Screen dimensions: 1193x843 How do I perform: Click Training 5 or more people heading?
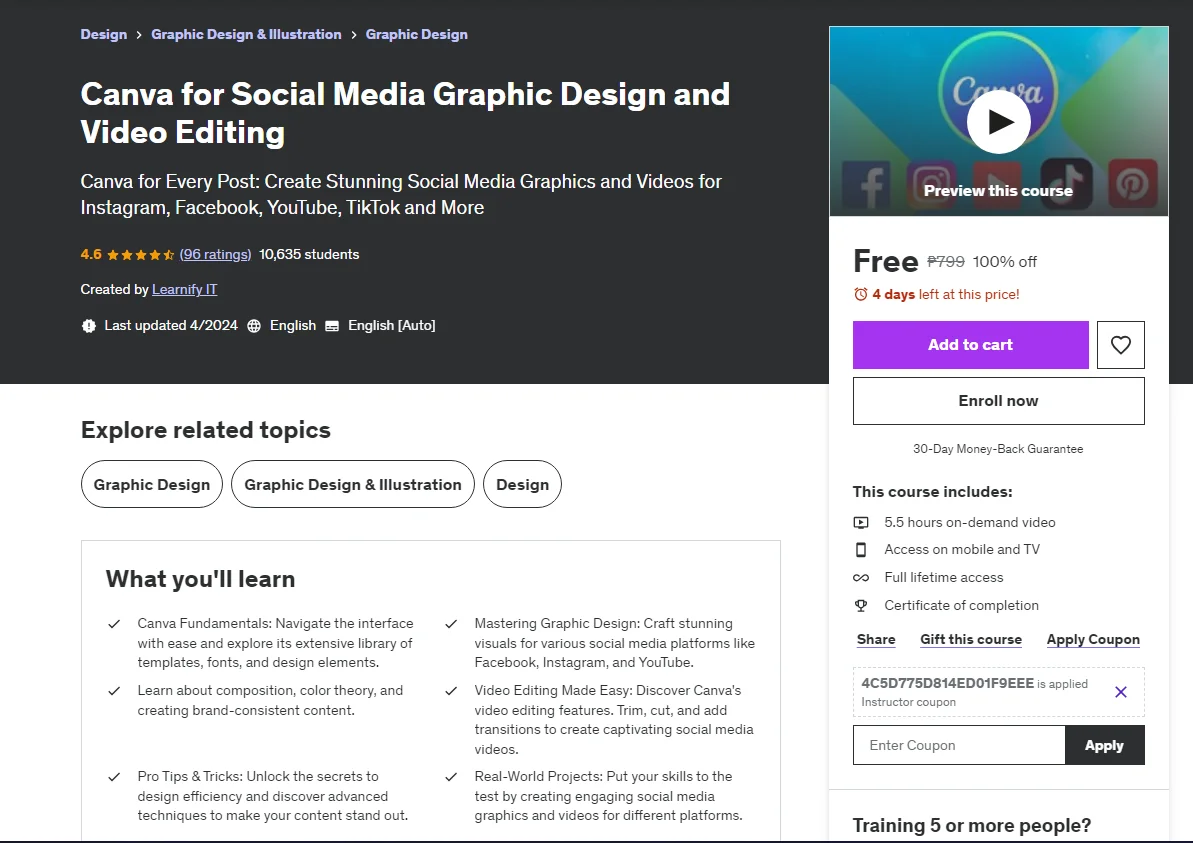972,826
